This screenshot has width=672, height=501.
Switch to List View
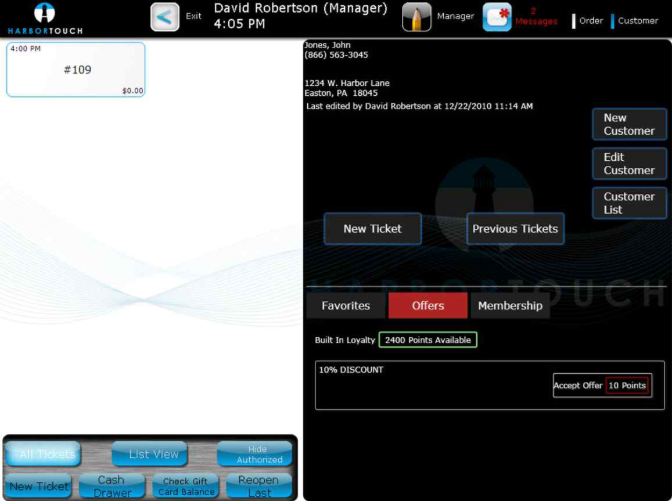(153, 454)
